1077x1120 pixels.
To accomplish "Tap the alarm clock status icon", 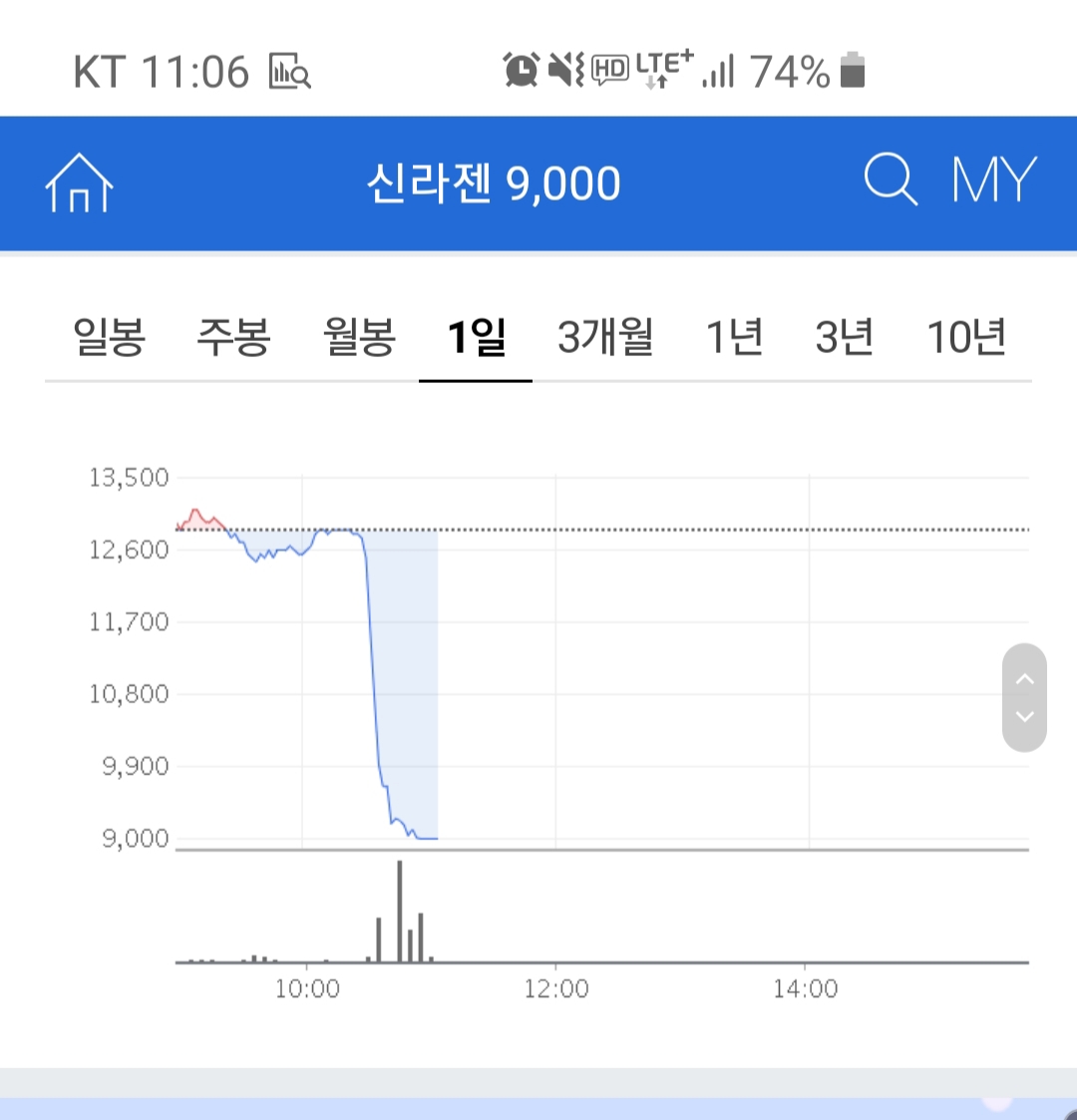I will point(522,70).
